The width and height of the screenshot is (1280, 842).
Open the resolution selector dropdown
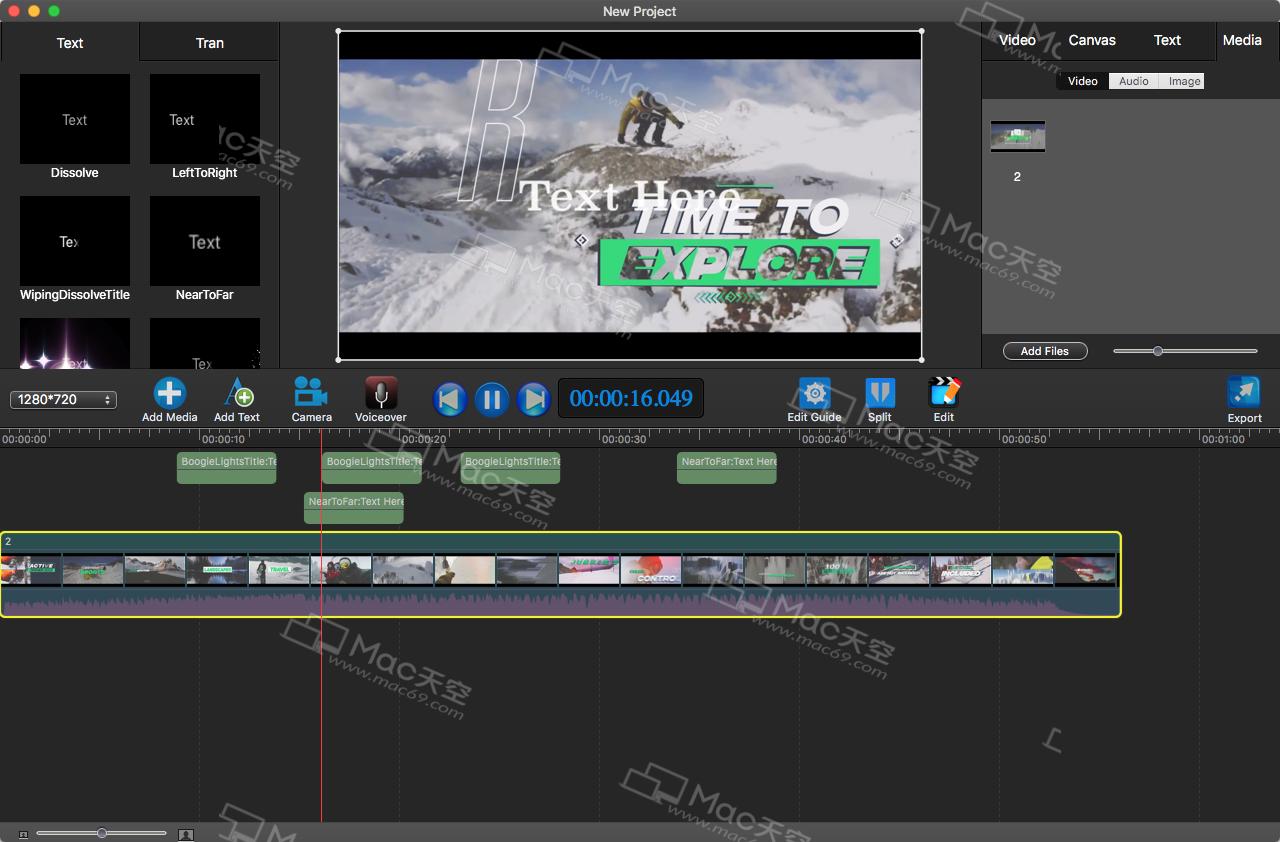[x=63, y=399]
